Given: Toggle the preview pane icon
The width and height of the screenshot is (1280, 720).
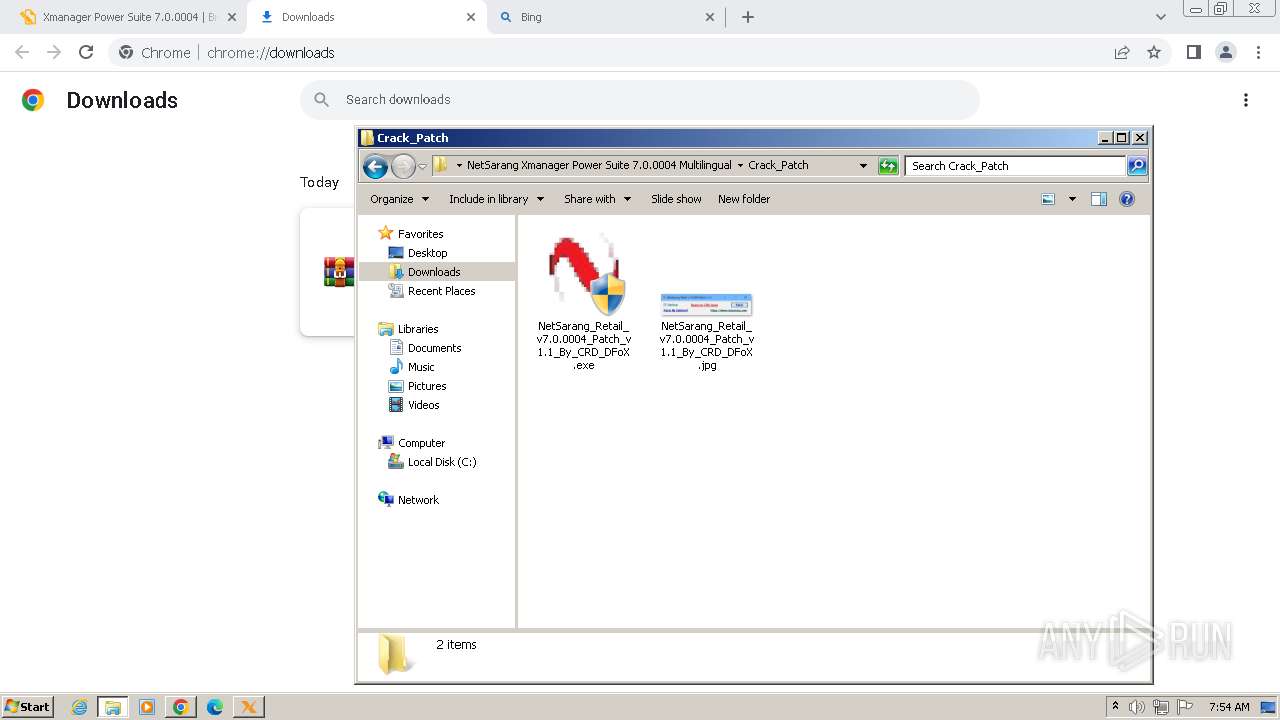Looking at the screenshot, I should pyautogui.click(x=1099, y=199).
